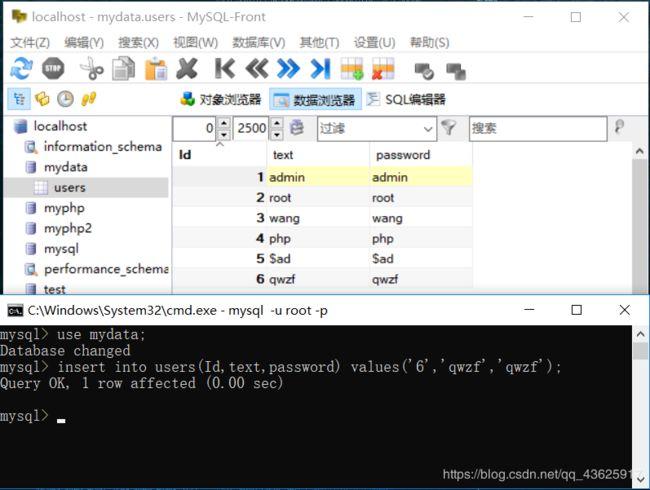Click the Paste clipboard icon
The image size is (650, 490).
[156, 69]
